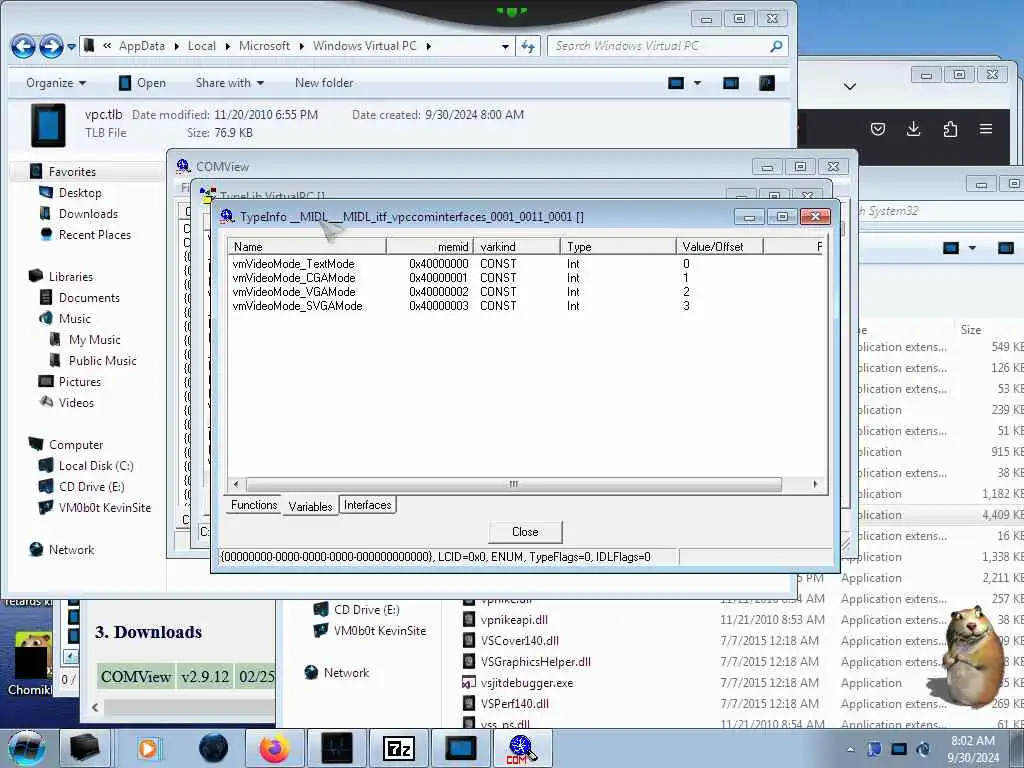Click the refresh icon next to address bar
Viewport: 1024px width, 768px height.
tap(528, 46)
